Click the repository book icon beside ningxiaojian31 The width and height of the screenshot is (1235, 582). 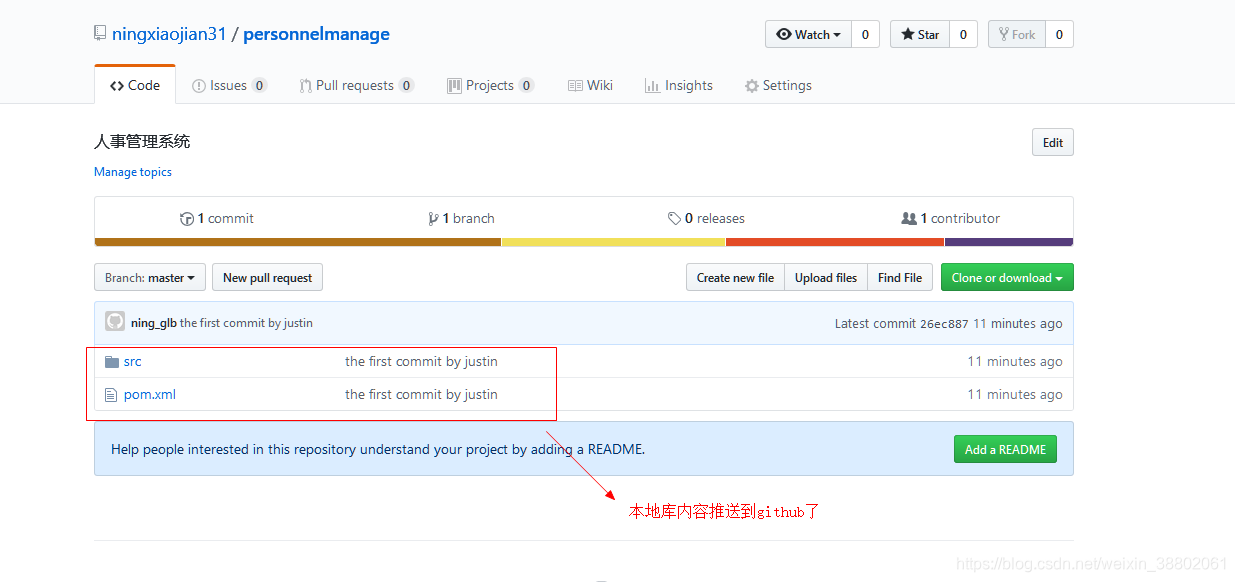coord(100,34)
